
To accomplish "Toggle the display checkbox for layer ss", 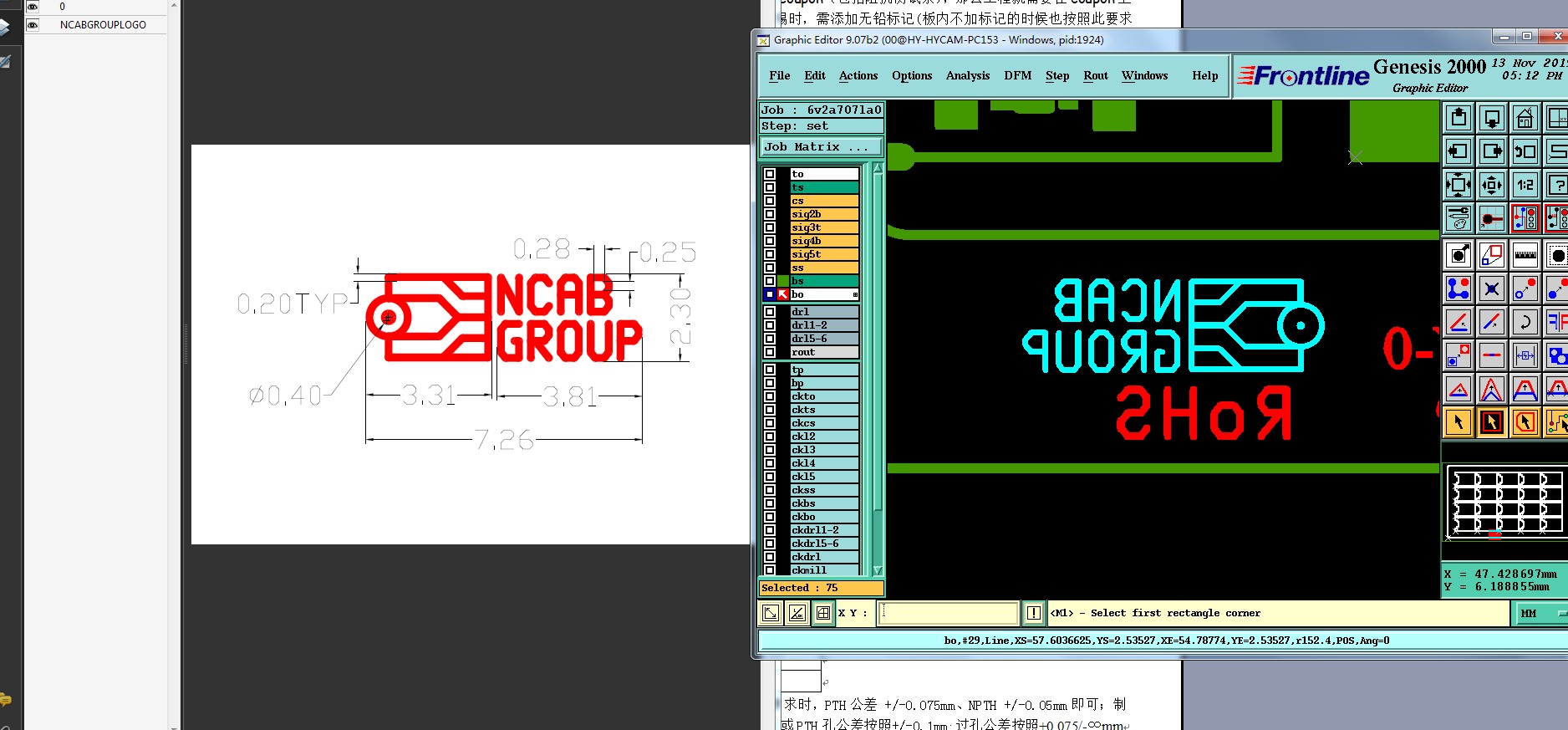I will 770,268.
